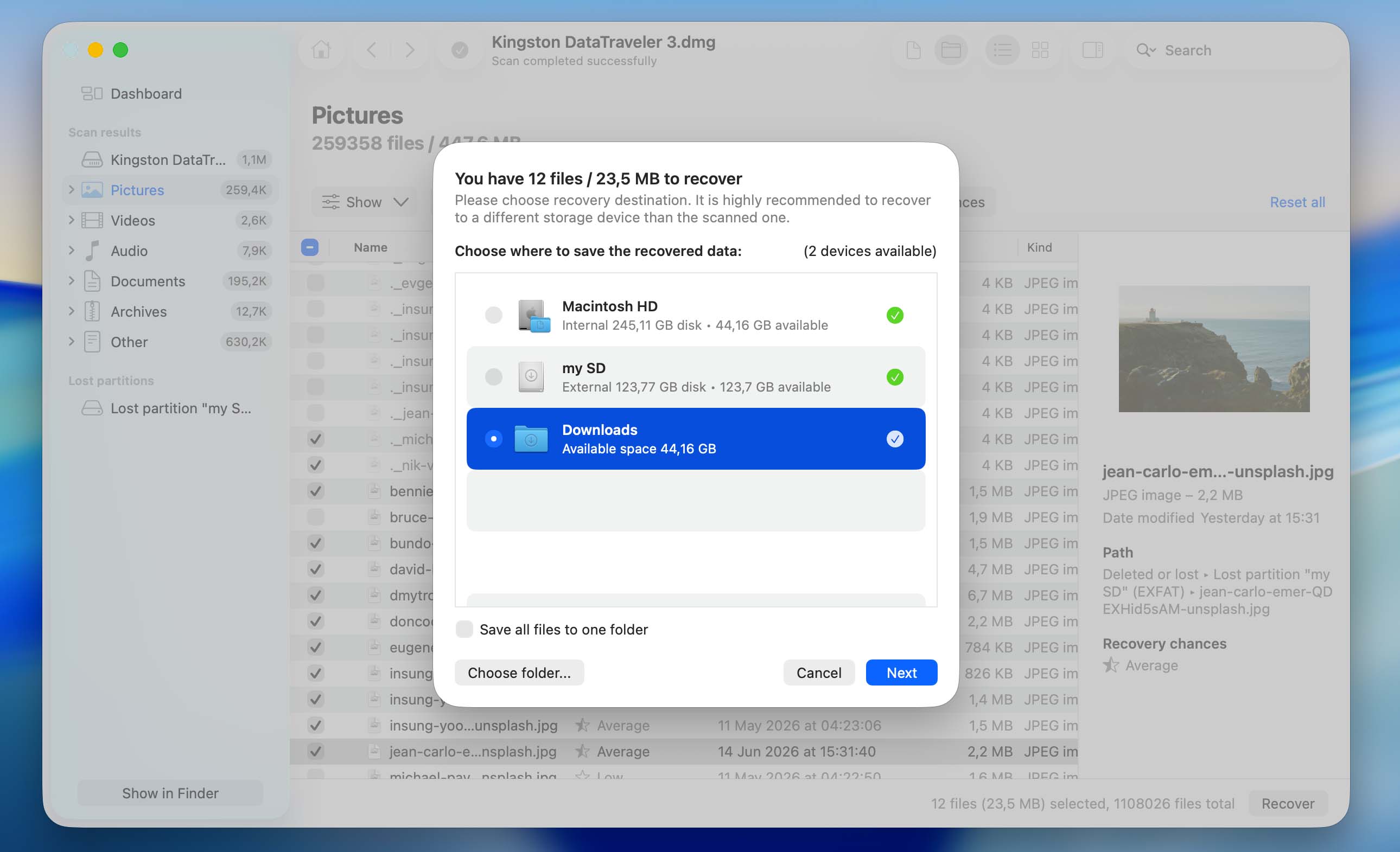Uncheck the jean-carlo-e...nsplash.jpg row checkbox
The image size is (1400, 852).
pyautogui.click(x=315, y=751)
